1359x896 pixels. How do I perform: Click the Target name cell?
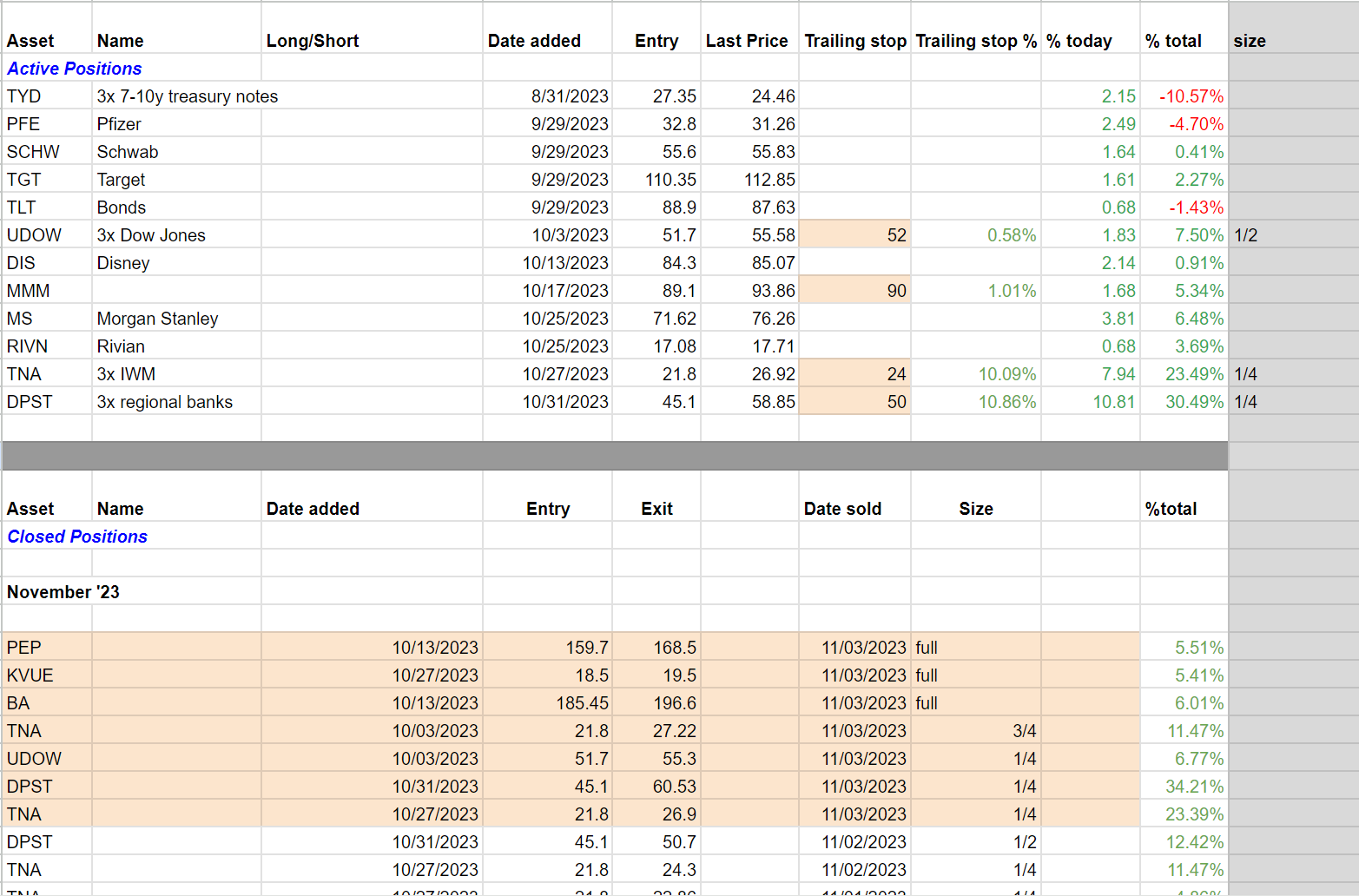pyautogui.click(x=176, y=180)
